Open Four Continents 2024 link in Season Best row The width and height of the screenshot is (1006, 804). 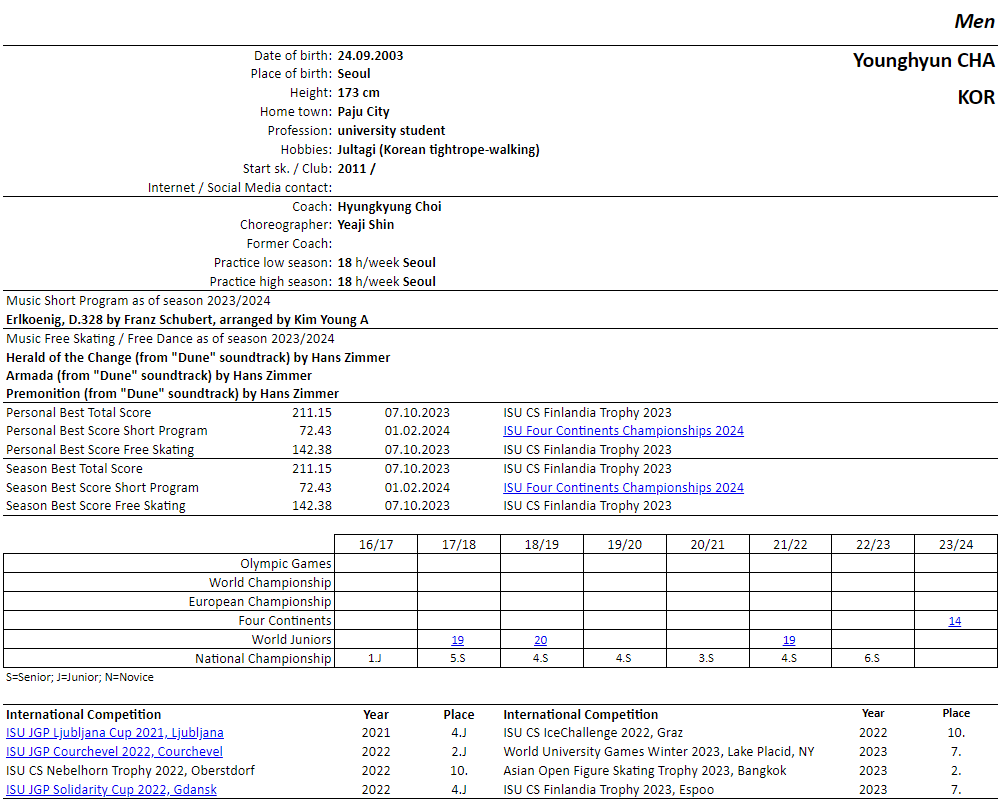coord(623,488)
